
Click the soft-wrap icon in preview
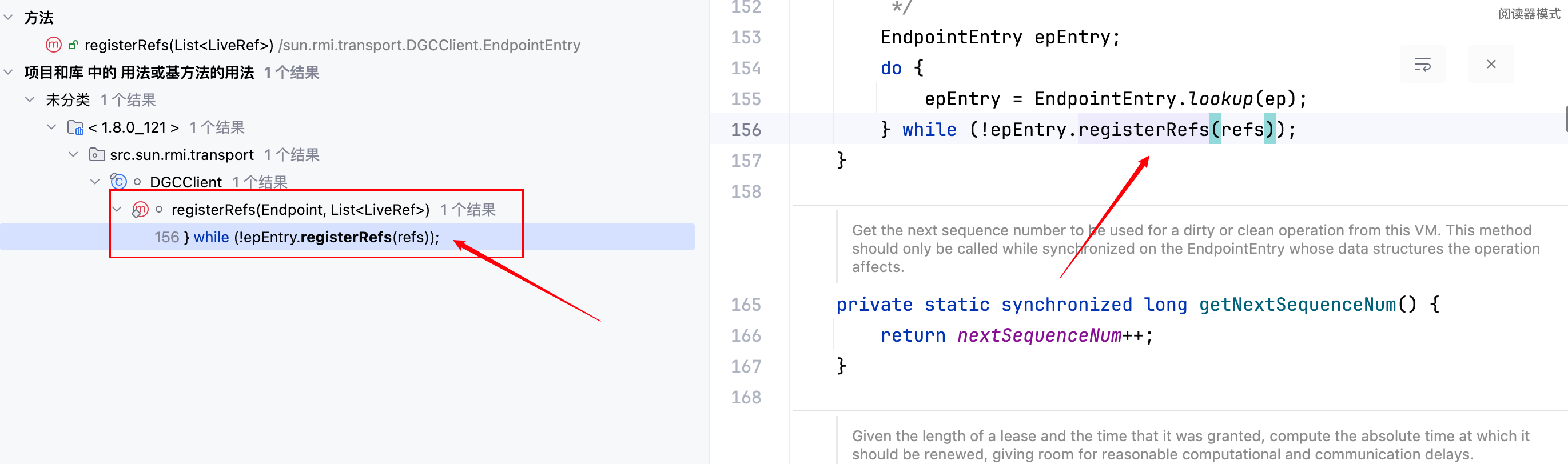tap(1422, 65)
